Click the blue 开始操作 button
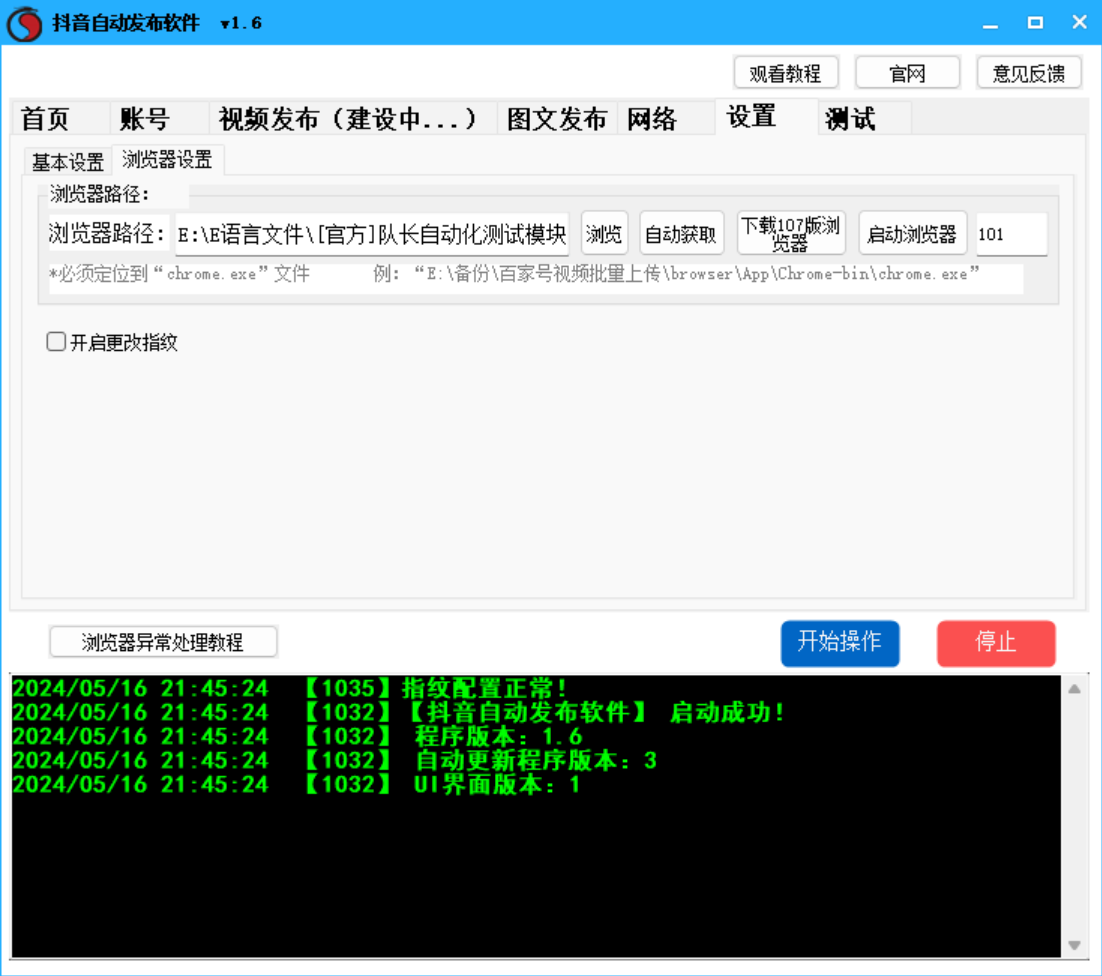1102x976 pixels. (840, 642)
